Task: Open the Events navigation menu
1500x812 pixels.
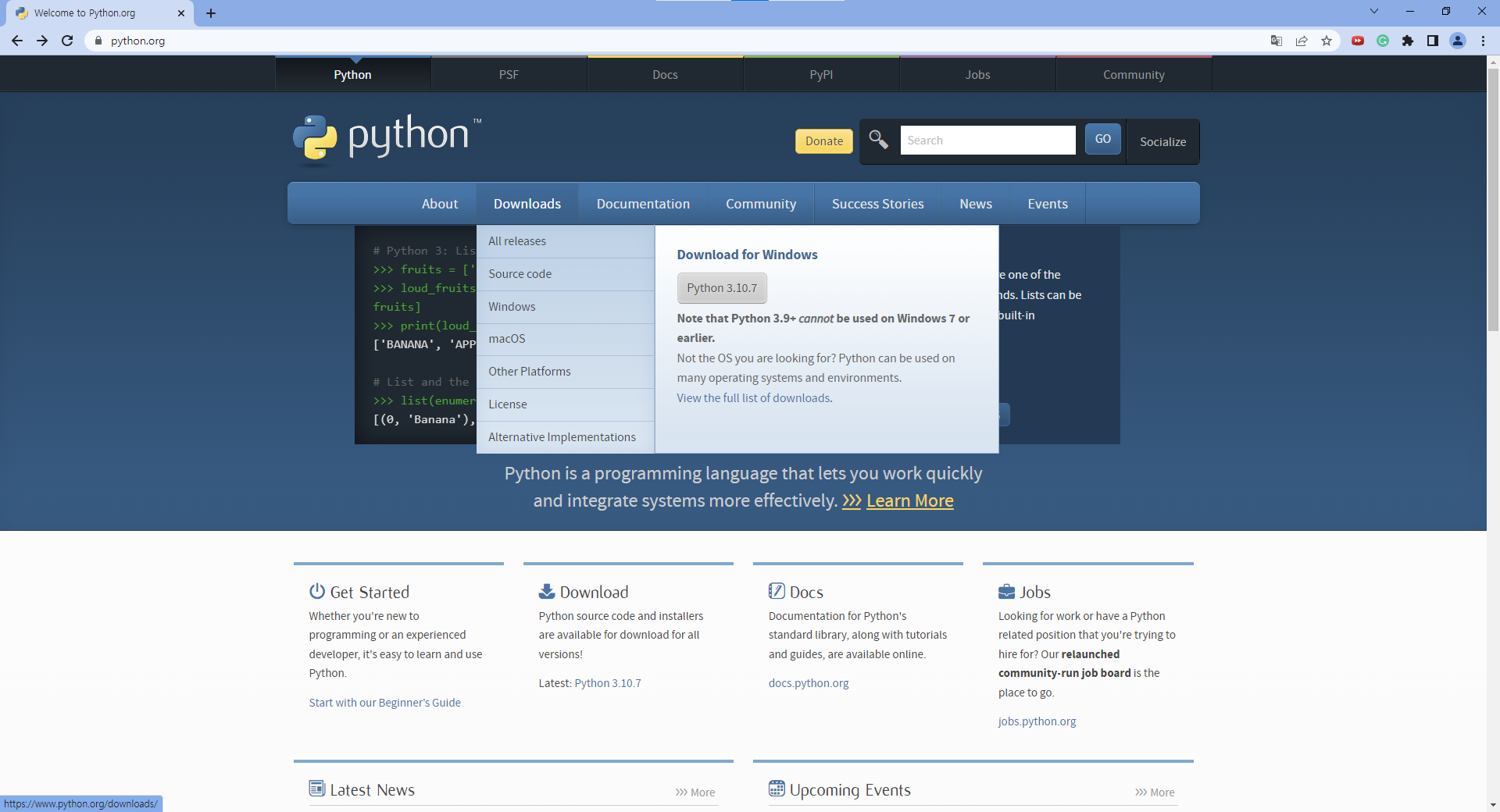Action: coord(1048,204)
